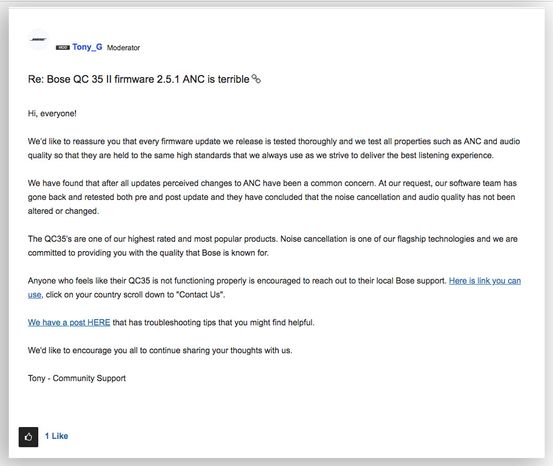Give the post a thumbs-up
553x466 pixels.
pos(28,437)
